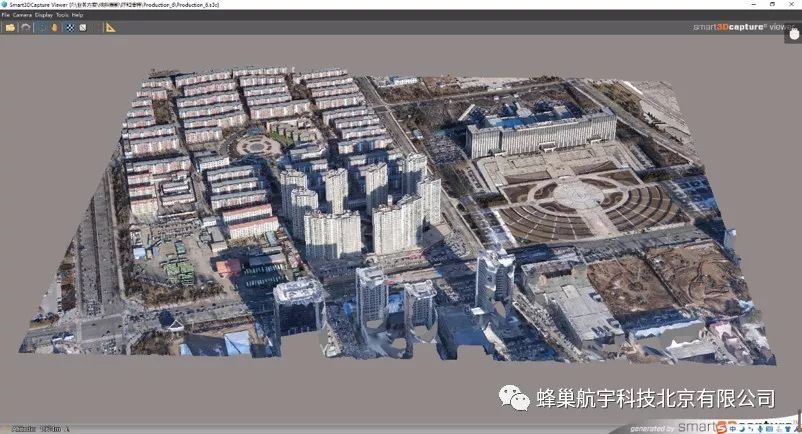Select the pan hand tool

[55, 27]
